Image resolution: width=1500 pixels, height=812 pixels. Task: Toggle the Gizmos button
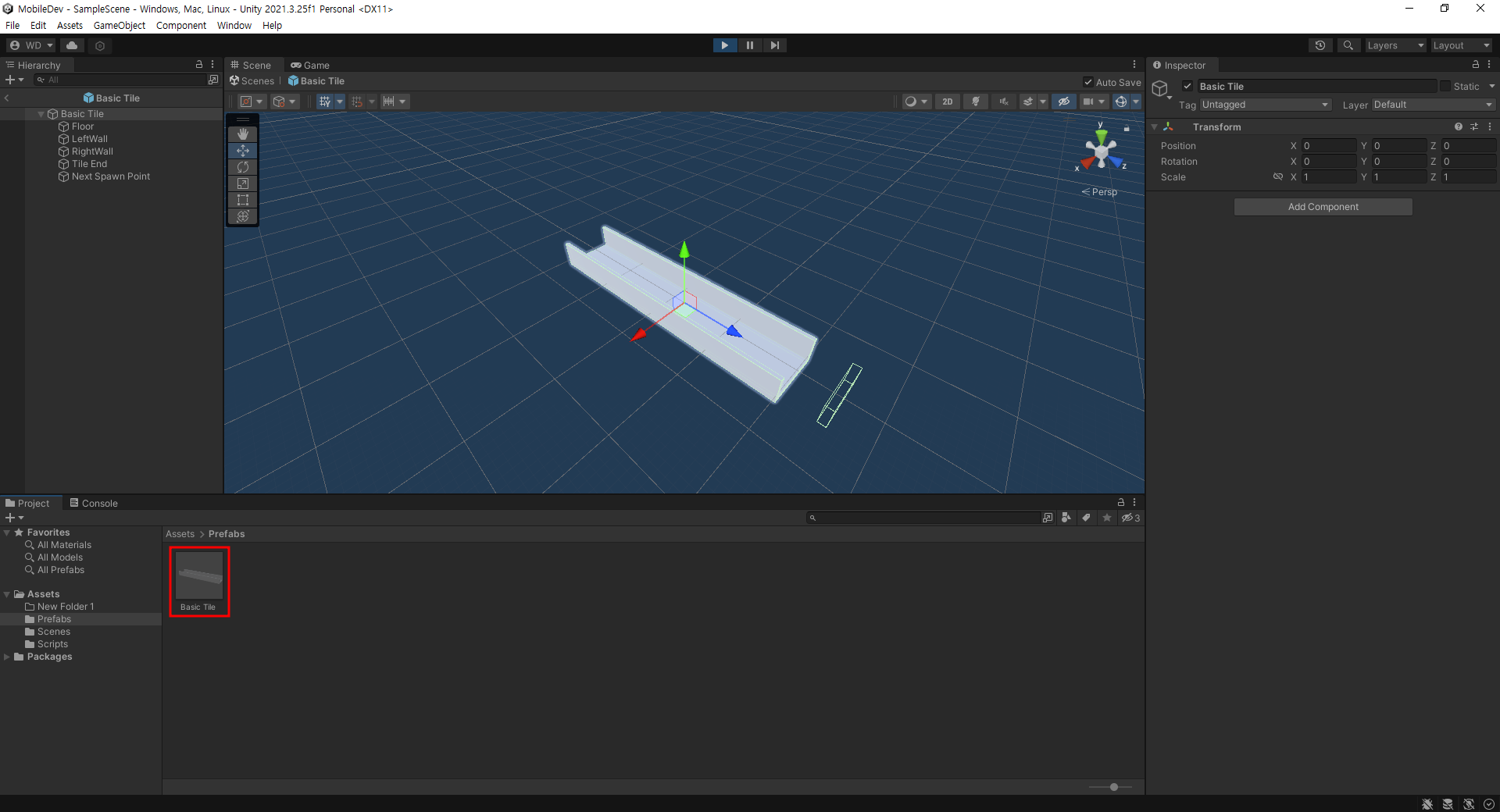pyautogui.click(x=1121, y=101)
